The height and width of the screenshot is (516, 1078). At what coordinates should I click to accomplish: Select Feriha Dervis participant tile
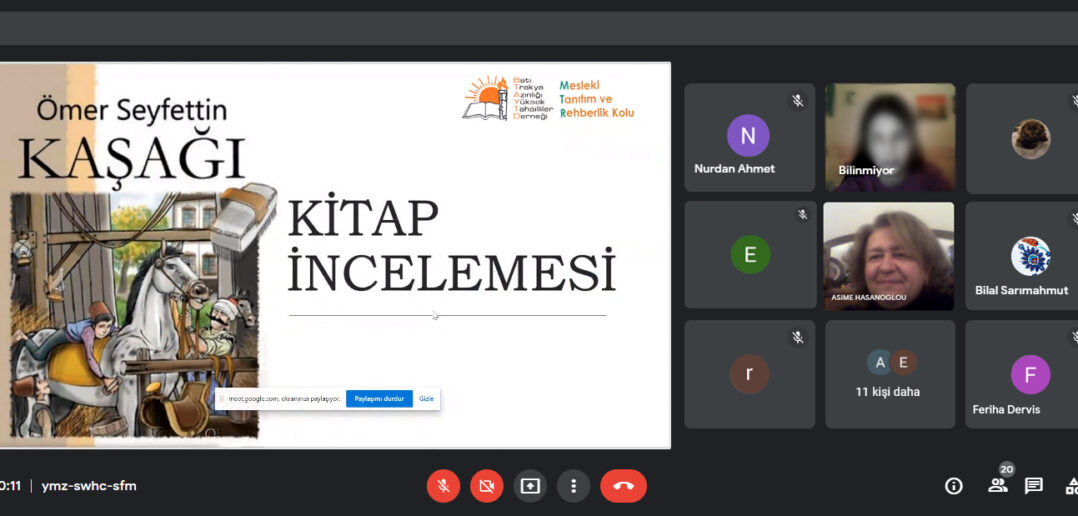pyautogui.click(x=1022, y=374)
